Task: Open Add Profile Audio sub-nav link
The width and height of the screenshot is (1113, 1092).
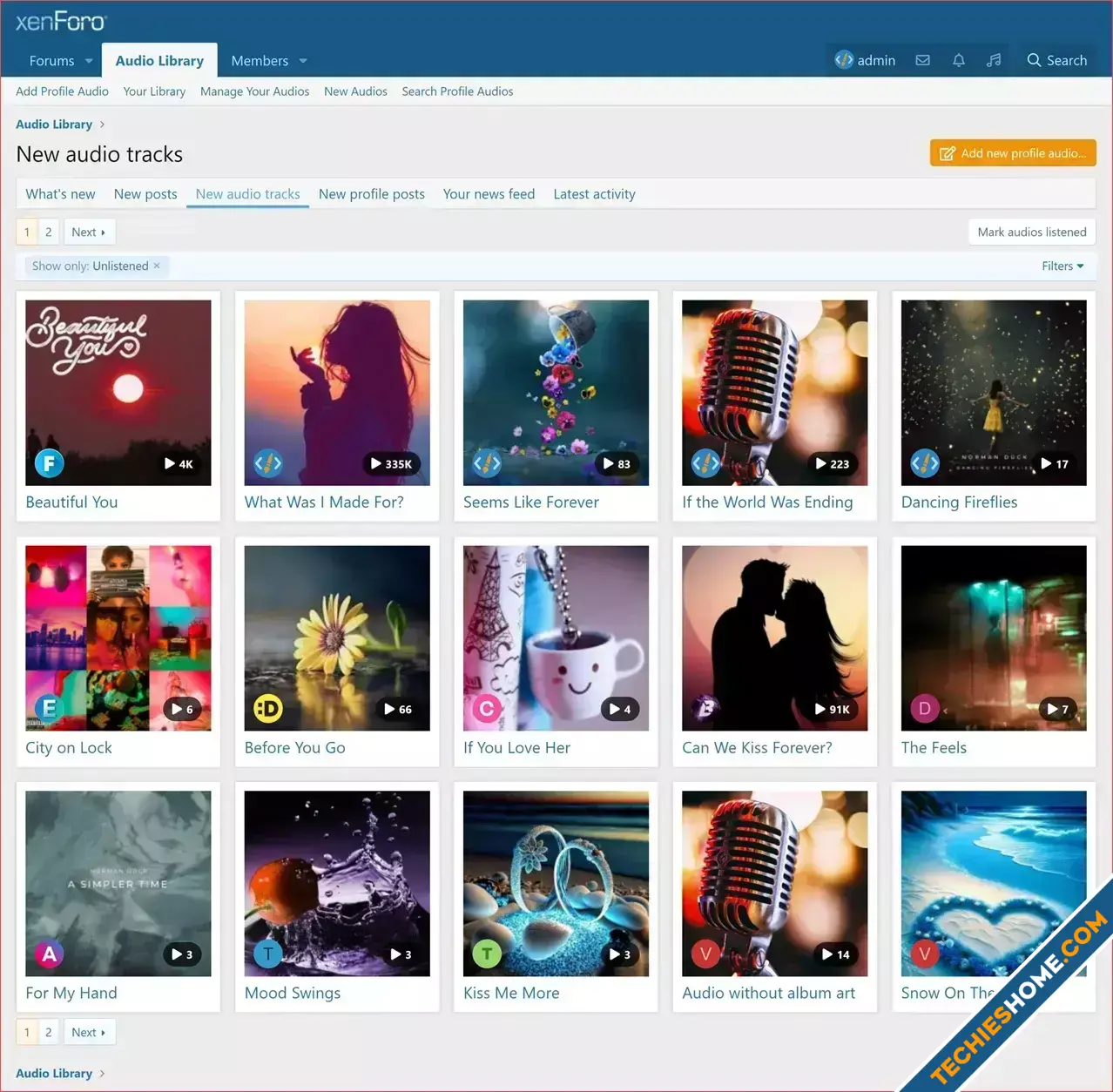Action: (x=62, y=91)
